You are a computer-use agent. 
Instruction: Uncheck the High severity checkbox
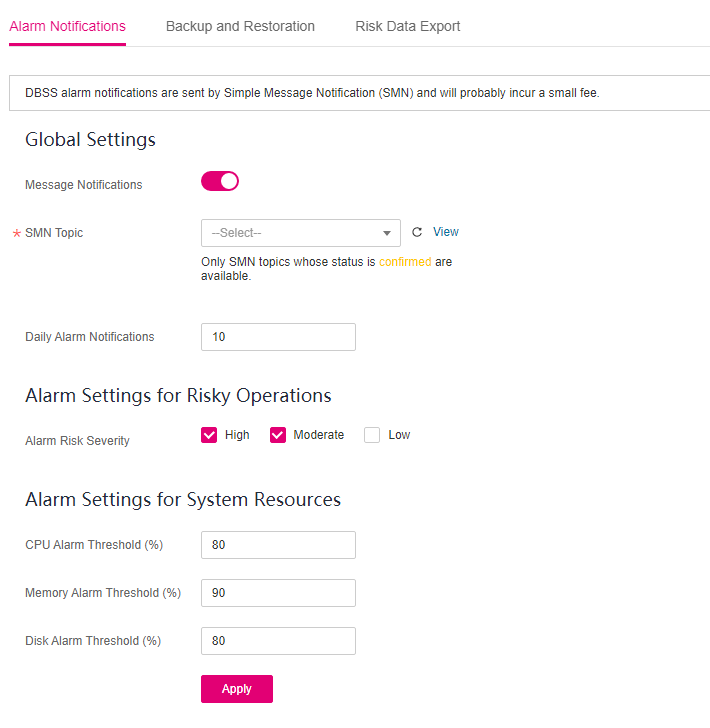point(209,435)
